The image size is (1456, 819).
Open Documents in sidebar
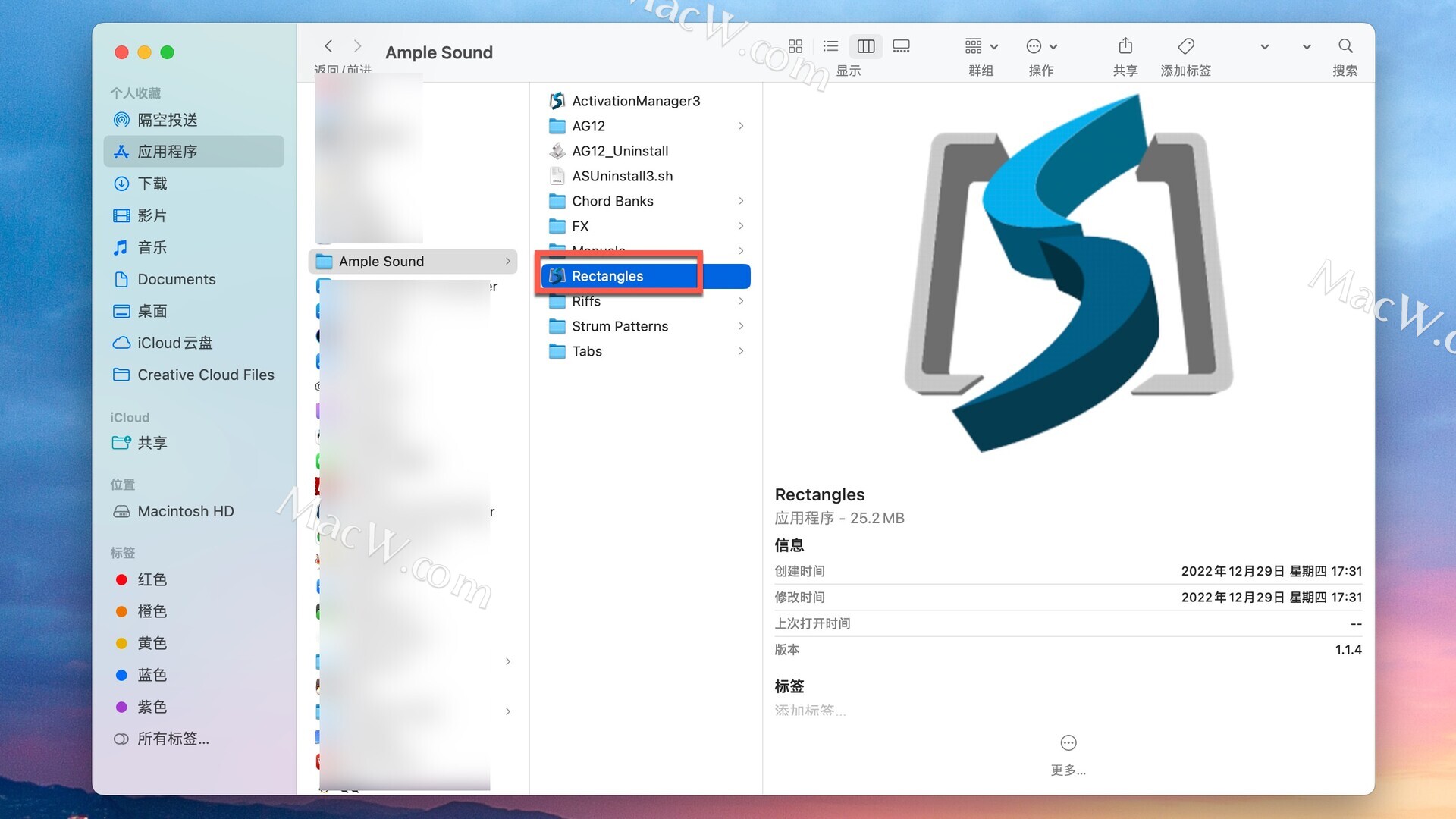coord(193,279)
